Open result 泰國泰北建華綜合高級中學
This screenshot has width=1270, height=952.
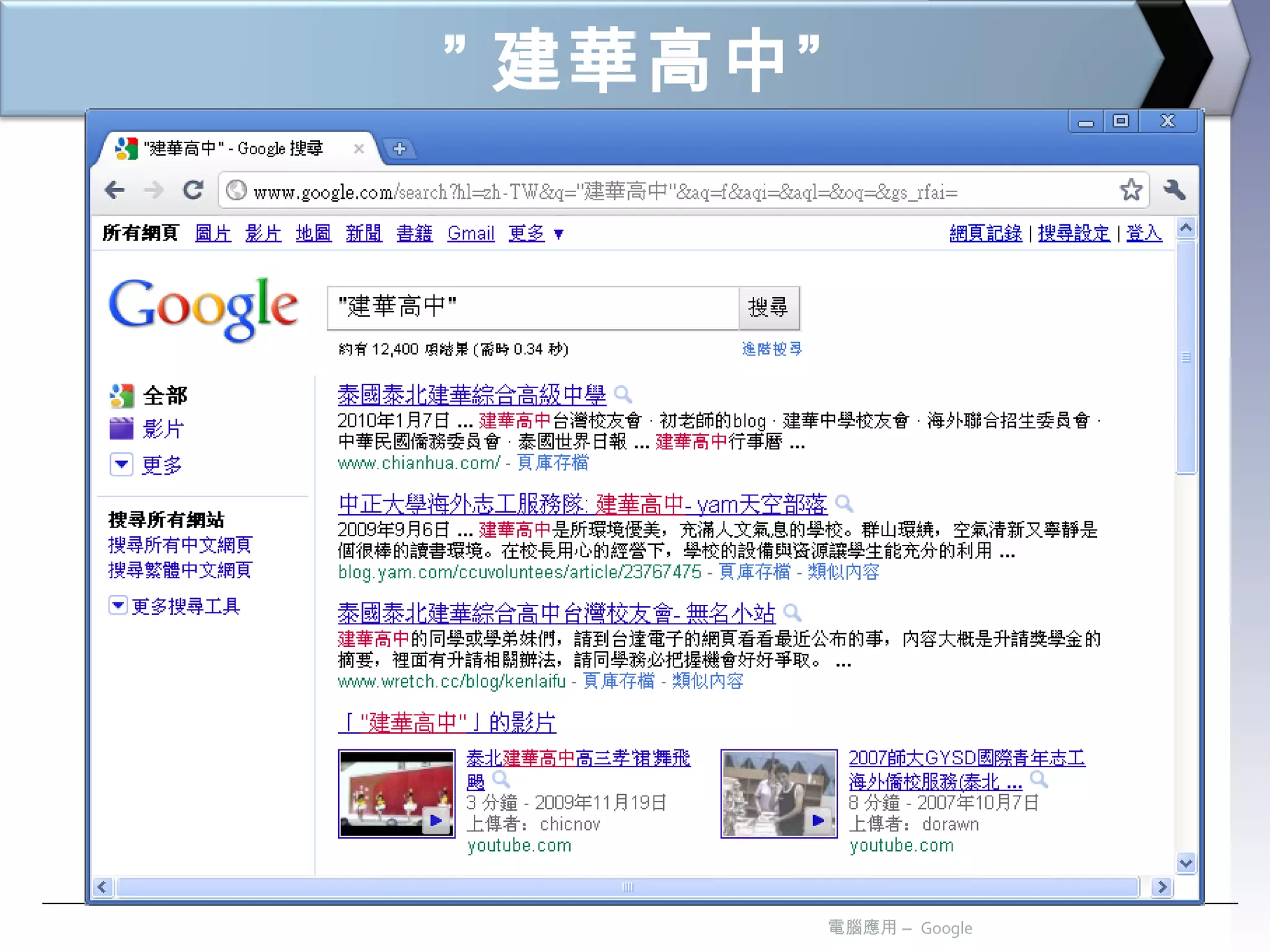click(x=472, y=394)
